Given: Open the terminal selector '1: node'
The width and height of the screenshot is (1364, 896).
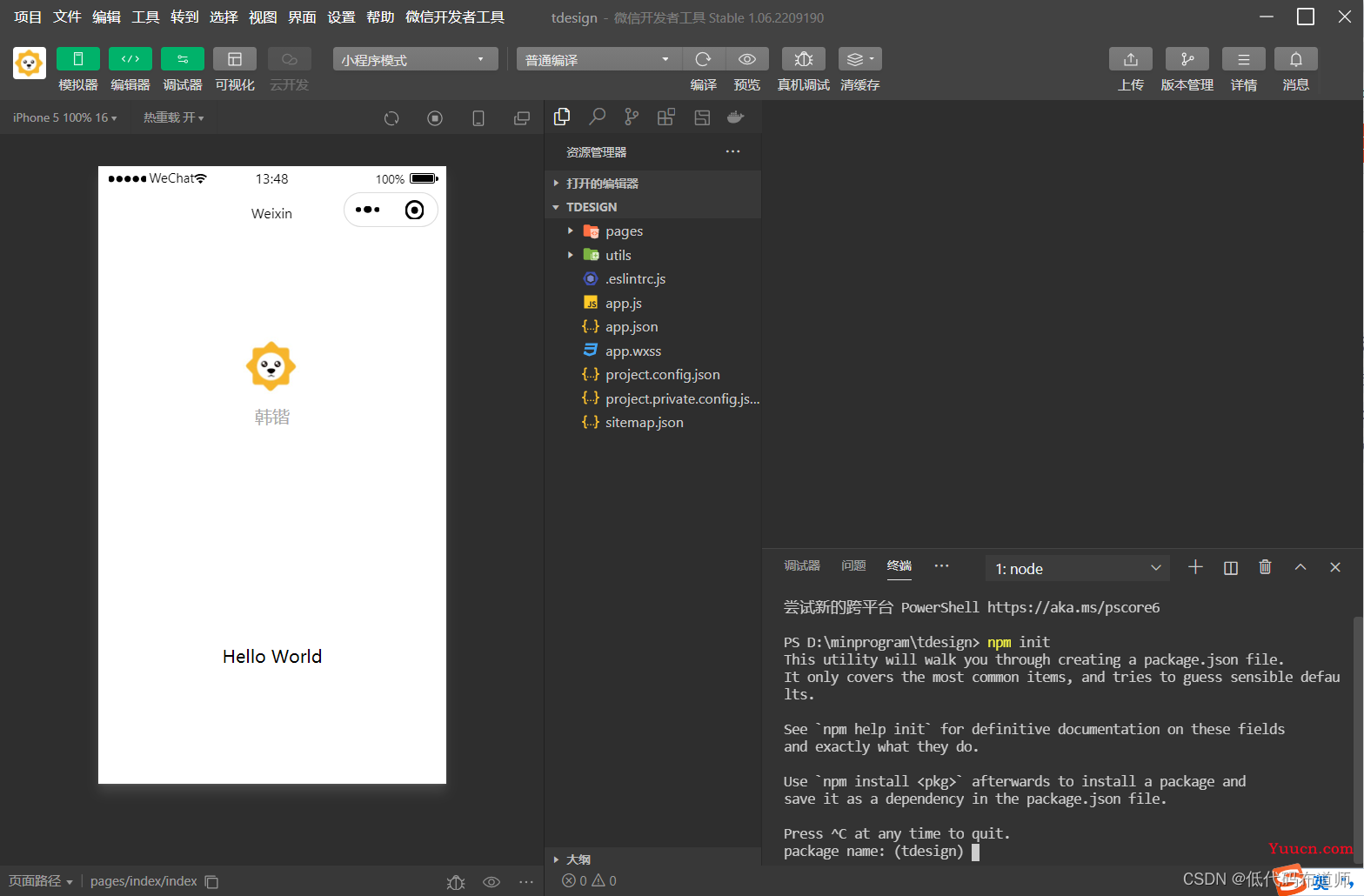Looking at the screenshot, I should point(1078,568).
